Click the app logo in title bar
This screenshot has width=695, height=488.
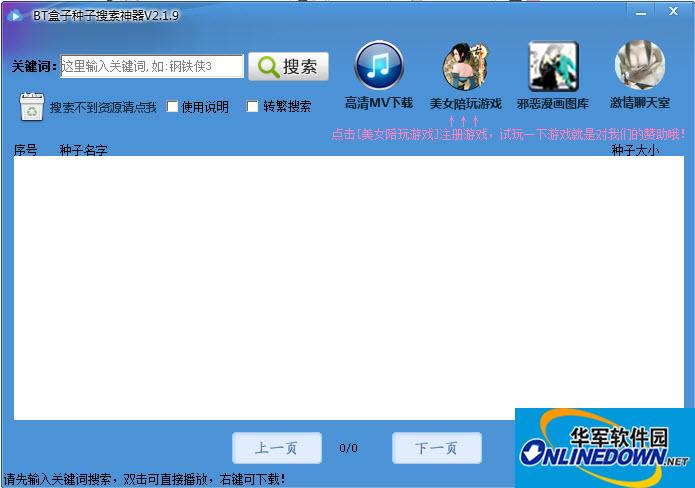(15, 16)
